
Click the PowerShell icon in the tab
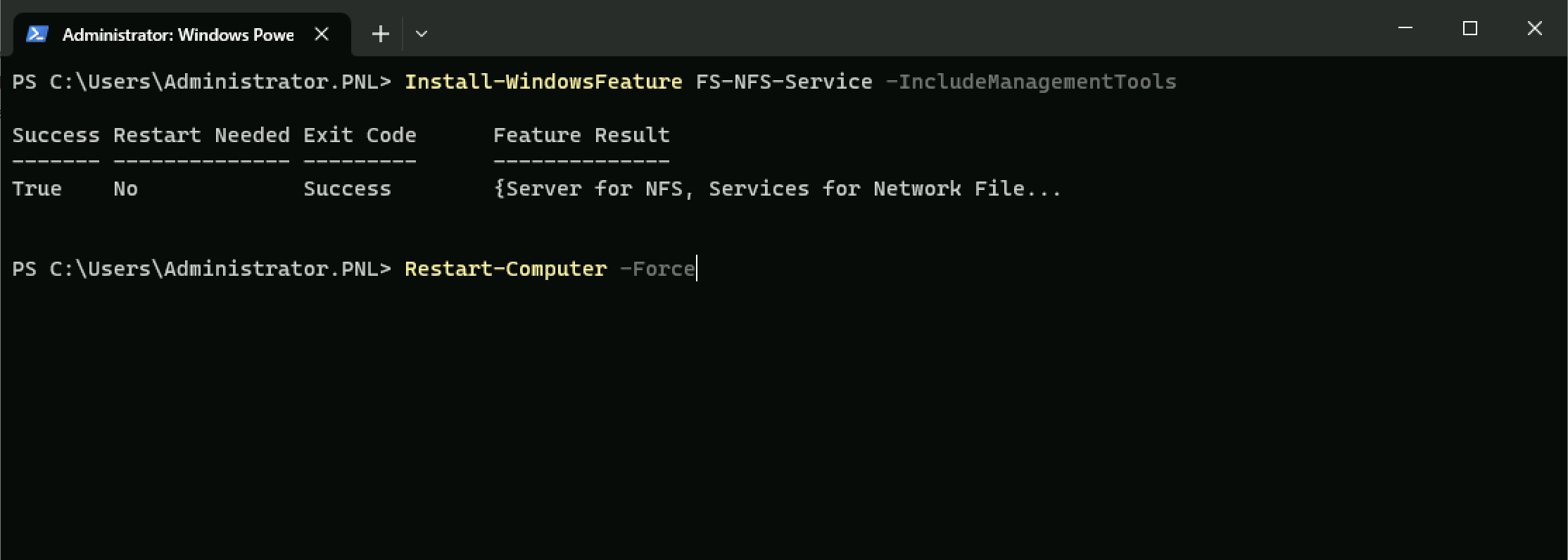(x=37, y=34)
